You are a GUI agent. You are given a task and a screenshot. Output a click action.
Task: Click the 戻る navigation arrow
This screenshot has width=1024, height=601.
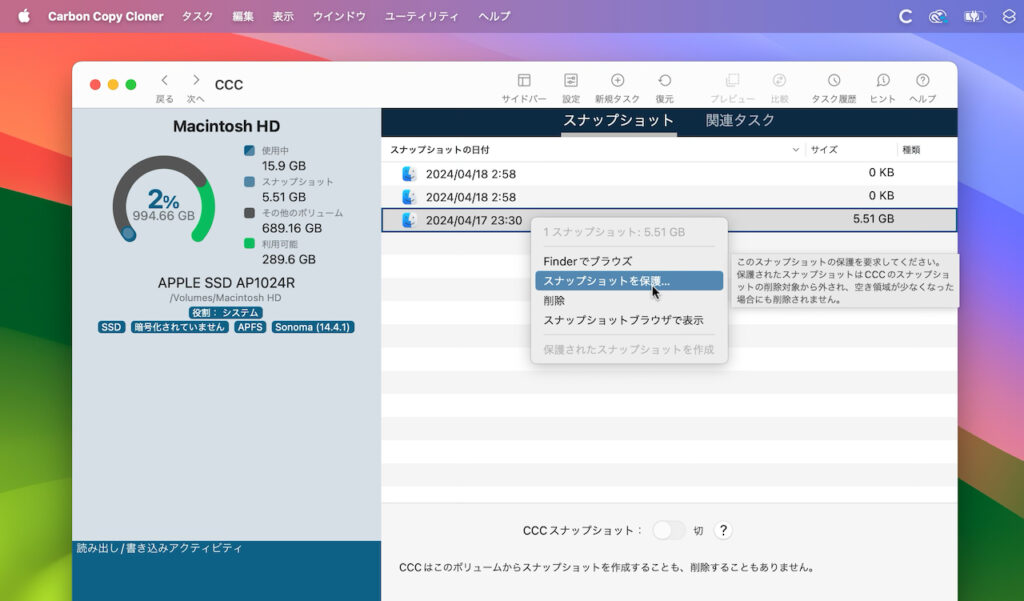163,80
